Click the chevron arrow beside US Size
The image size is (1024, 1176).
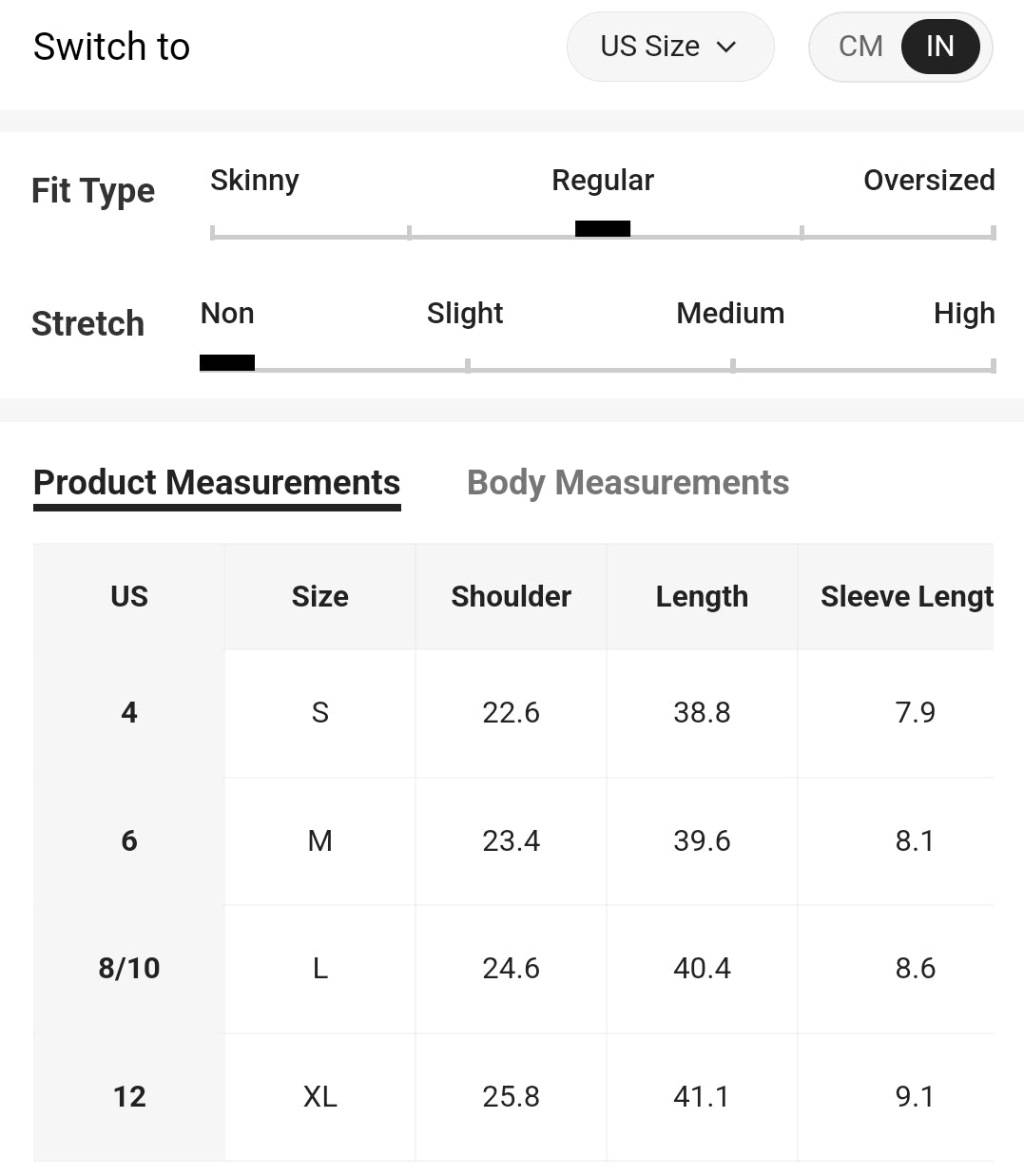point(726,47)
